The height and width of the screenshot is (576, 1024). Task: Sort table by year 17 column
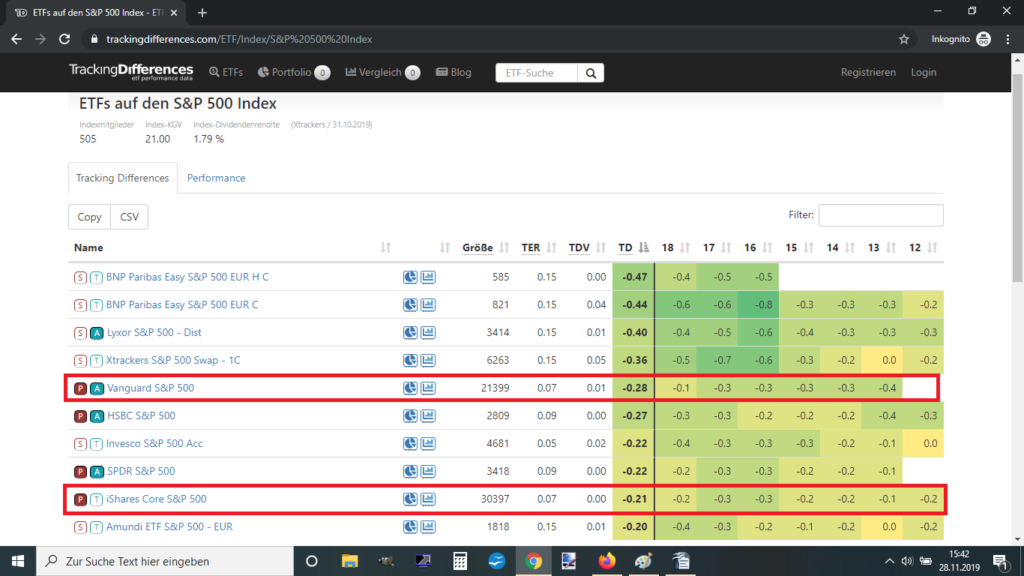tap(716, 248)
